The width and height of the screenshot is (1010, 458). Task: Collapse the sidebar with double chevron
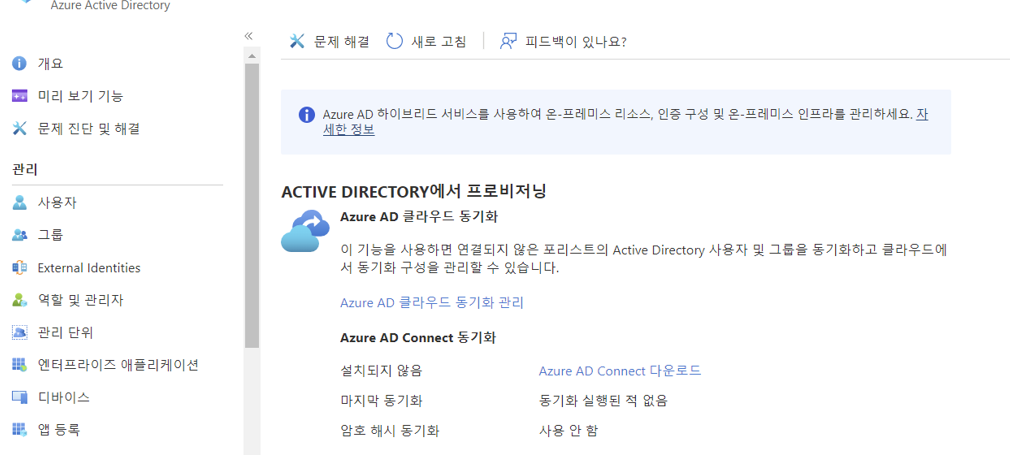pos(249,36)
